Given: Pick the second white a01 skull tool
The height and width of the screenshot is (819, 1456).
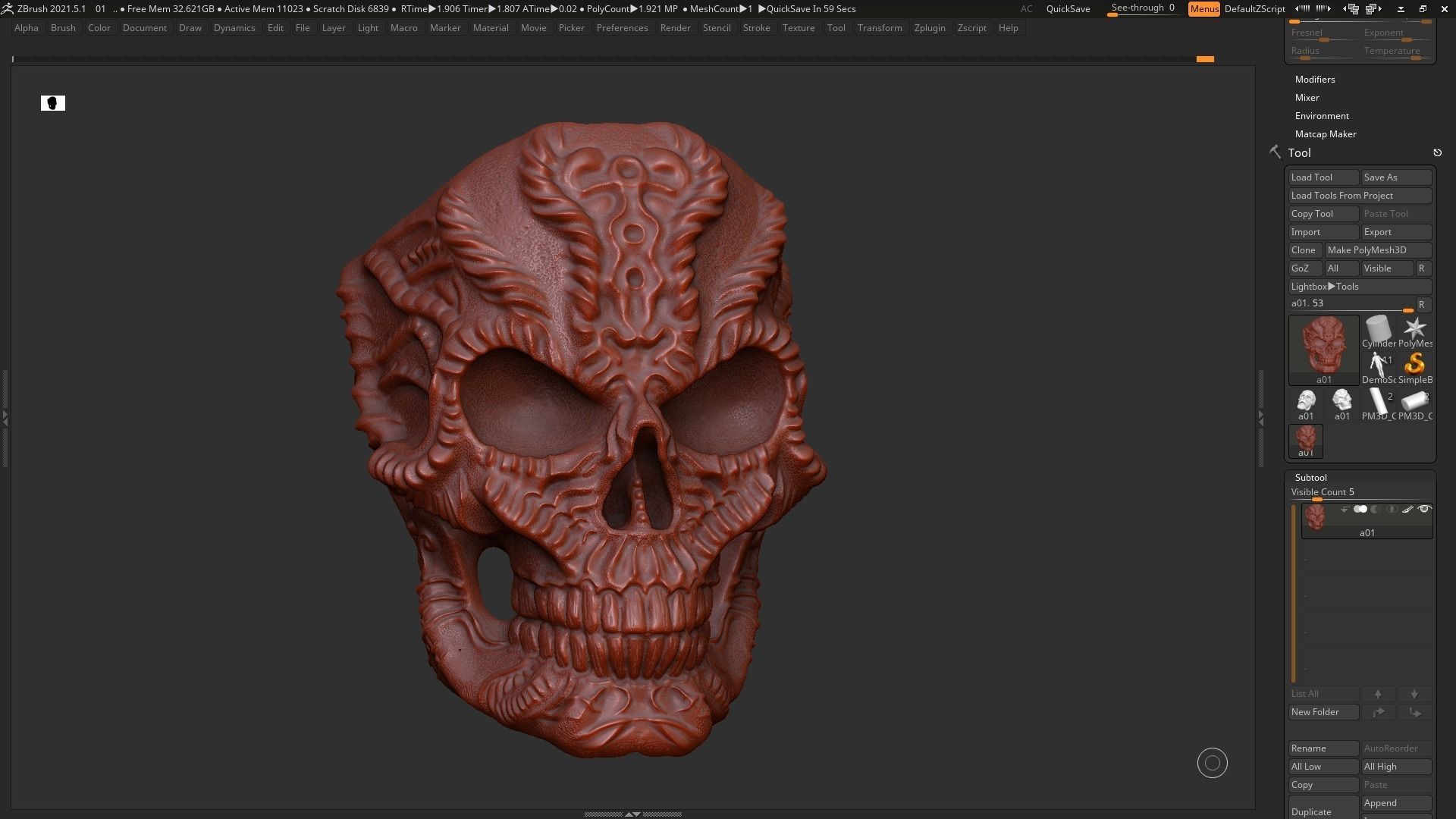Looking at the screenshot, I should pyautogui.click(x=1342, y=405).
